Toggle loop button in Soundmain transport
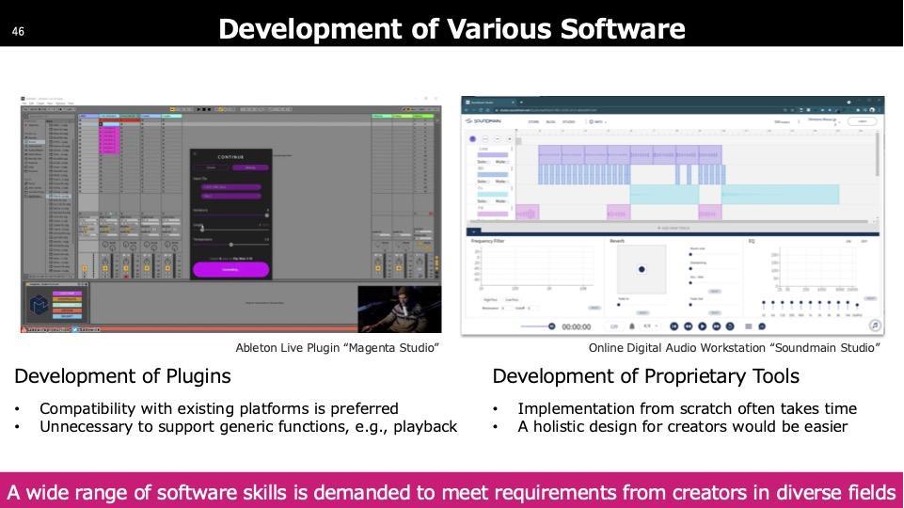The width and height of the screenshot is (904, 508). 730,326
